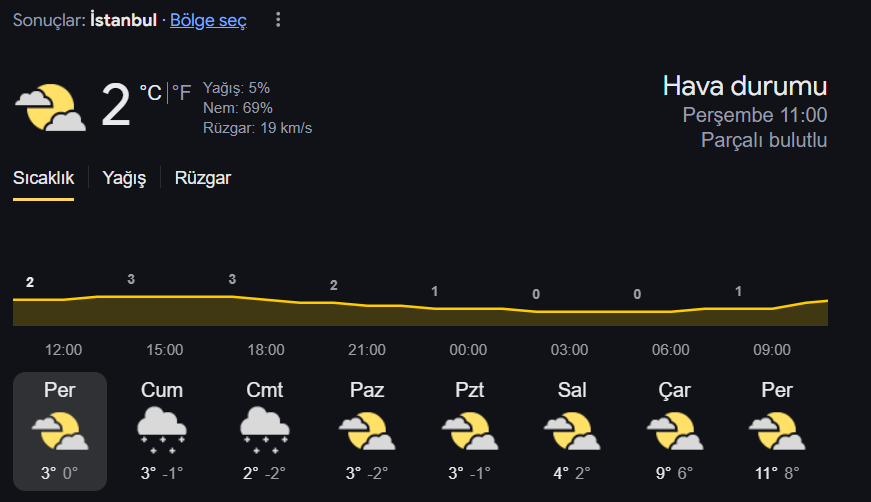This screenshot has height=502, width=871.
Task: Select the °C temperature unit
Action: (x=150, y=92)
